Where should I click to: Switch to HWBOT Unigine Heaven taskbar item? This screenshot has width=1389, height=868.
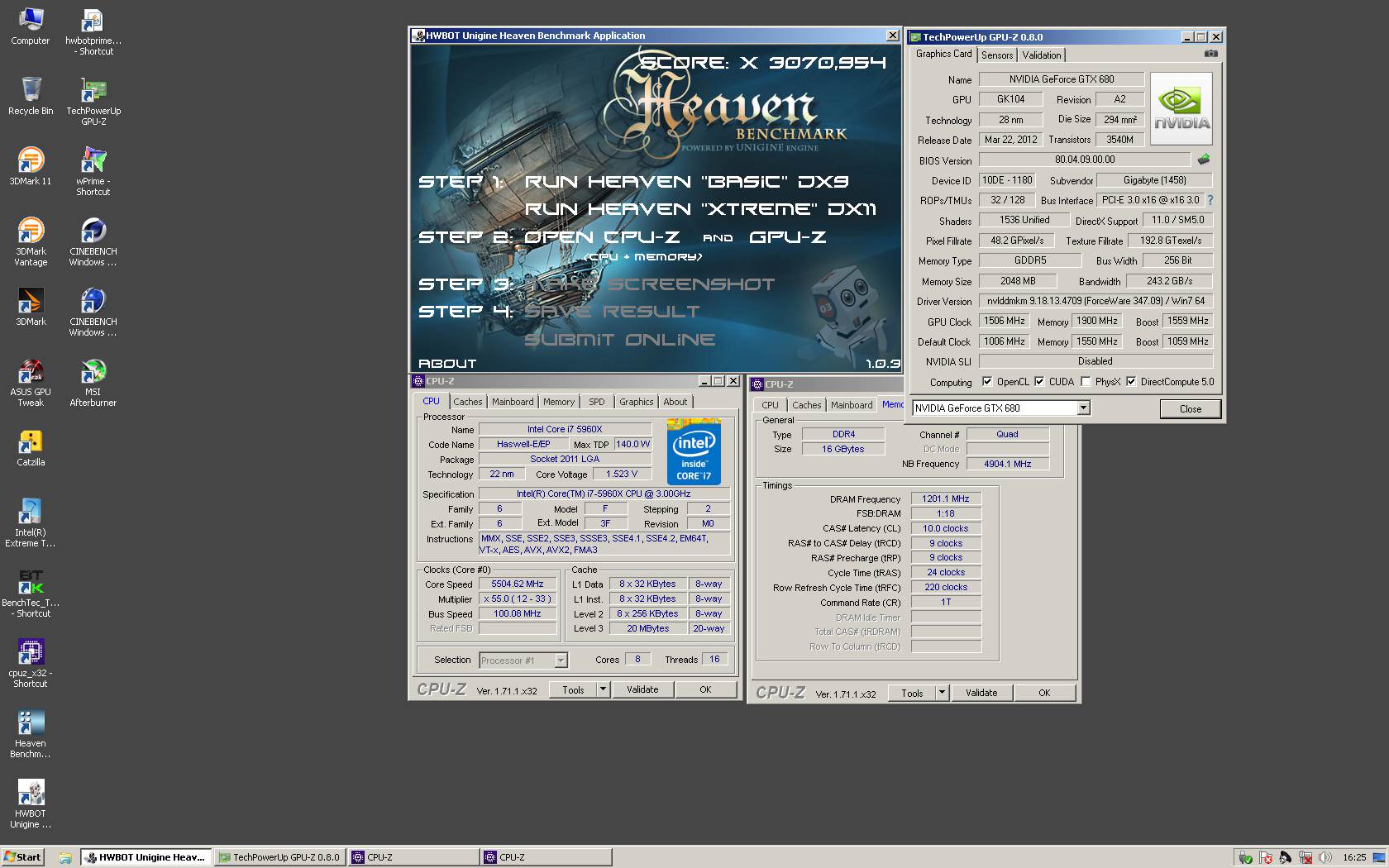pyautogui.click(x=146, y=857)
